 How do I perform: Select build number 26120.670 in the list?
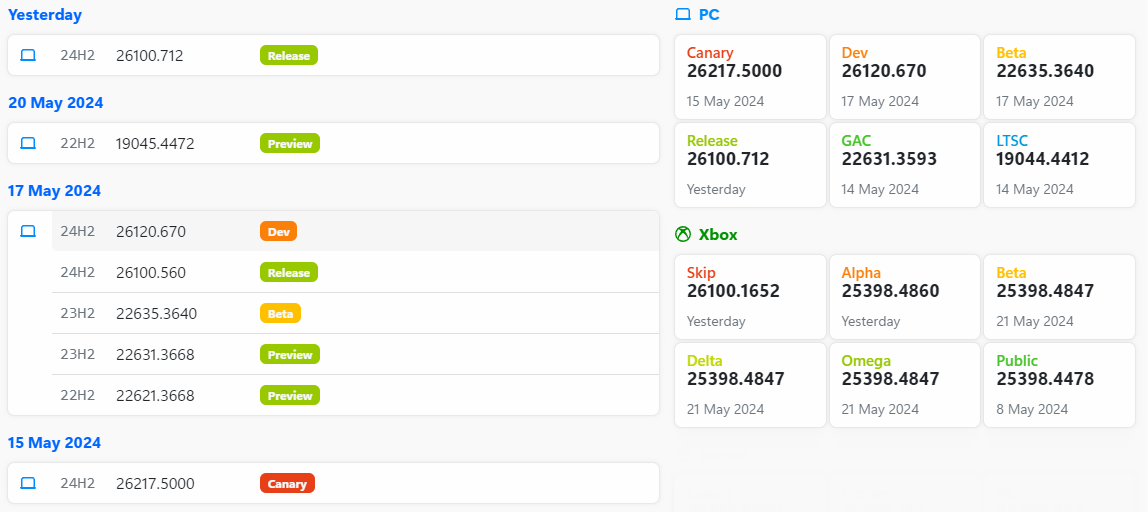[151, 231]
